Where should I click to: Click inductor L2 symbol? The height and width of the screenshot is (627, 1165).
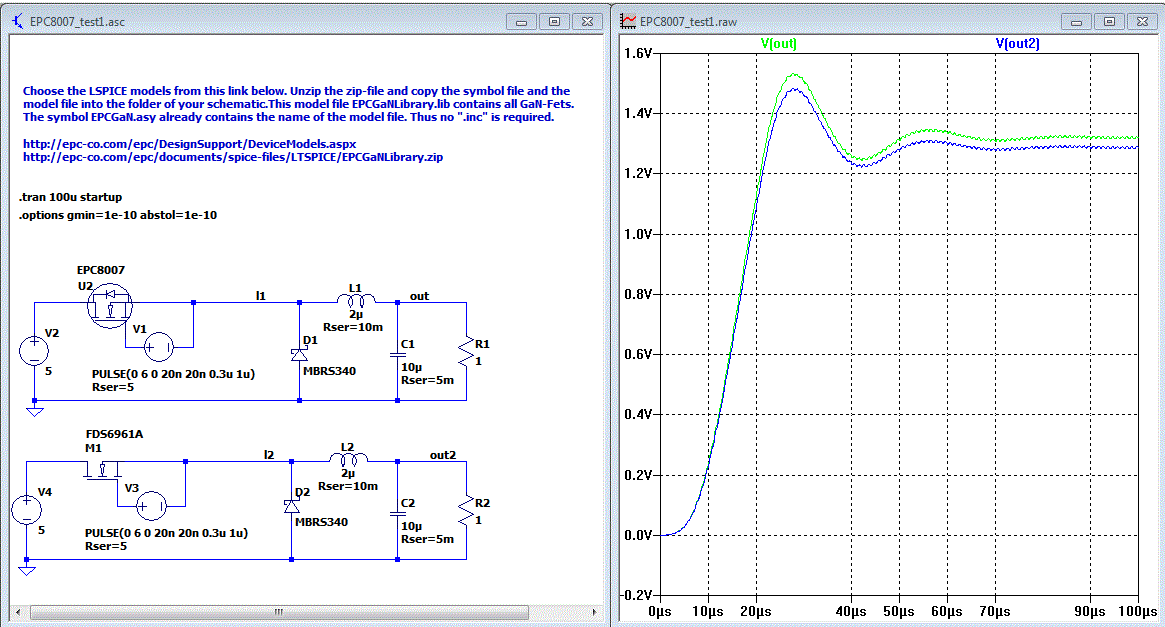[x=348, y=458]
